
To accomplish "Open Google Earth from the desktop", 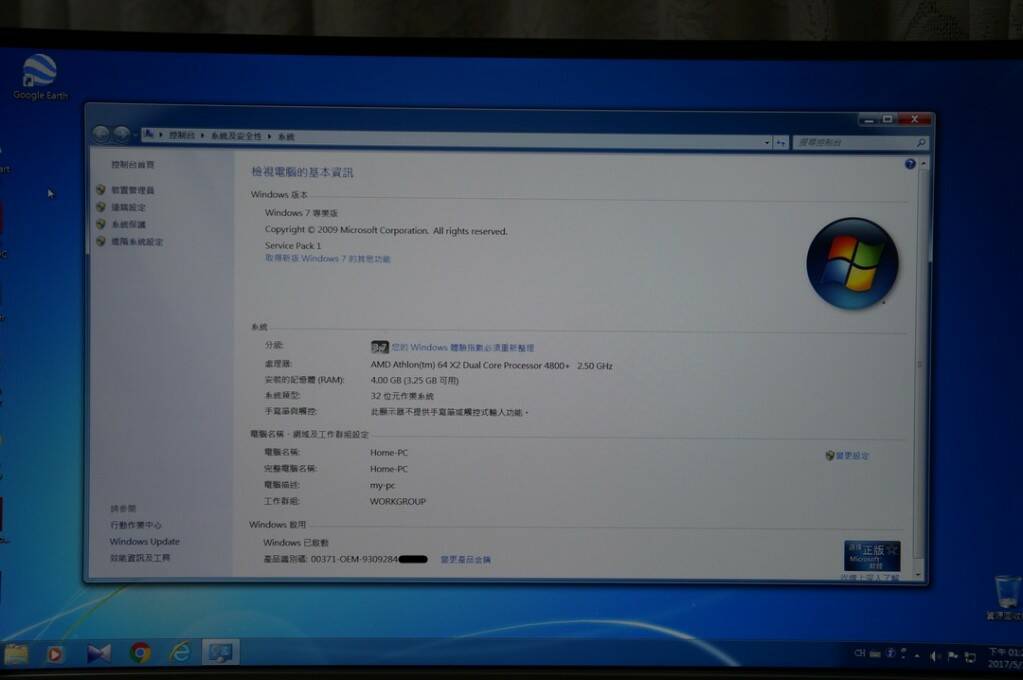I will 40,77.
